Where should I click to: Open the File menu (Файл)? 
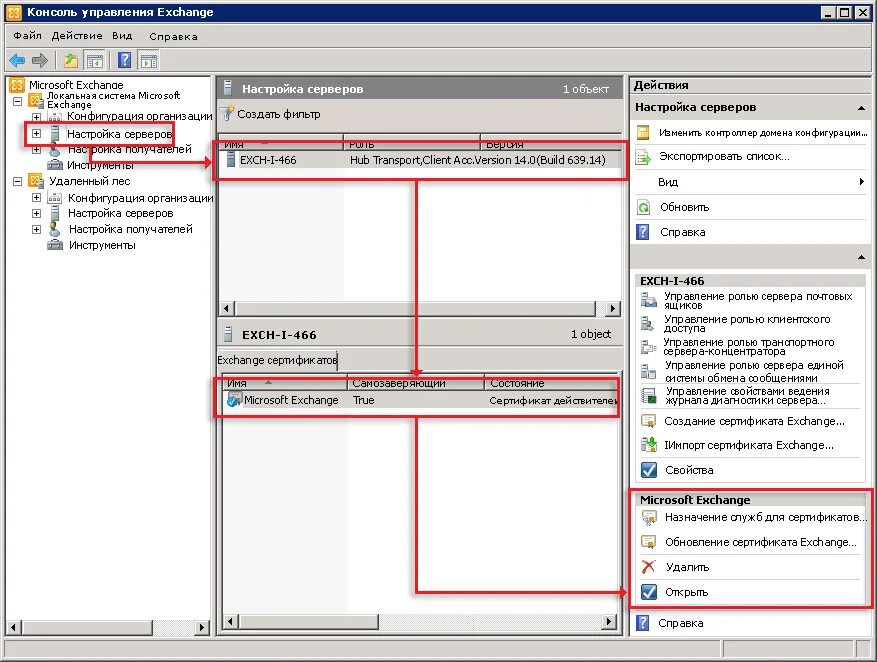(27, 36)
